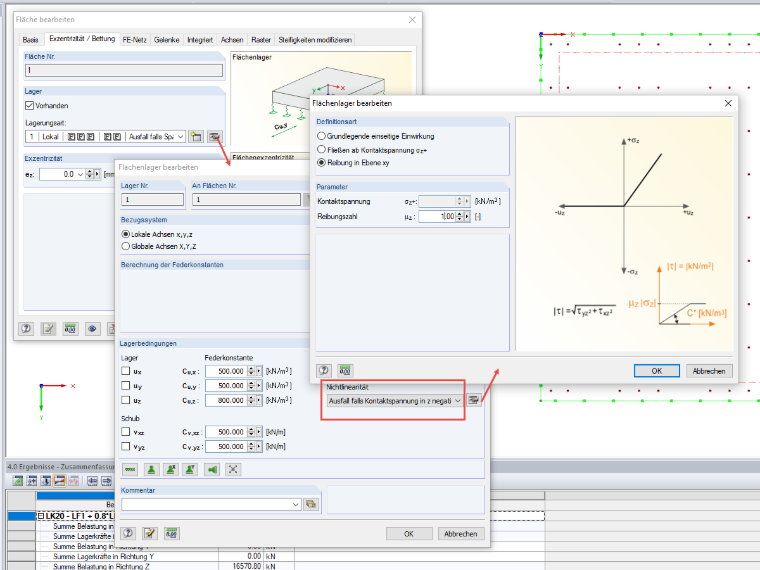Click units 0.00 icon in nonlinearity dialog
The image size is (760, 570).
click(345, 371)
